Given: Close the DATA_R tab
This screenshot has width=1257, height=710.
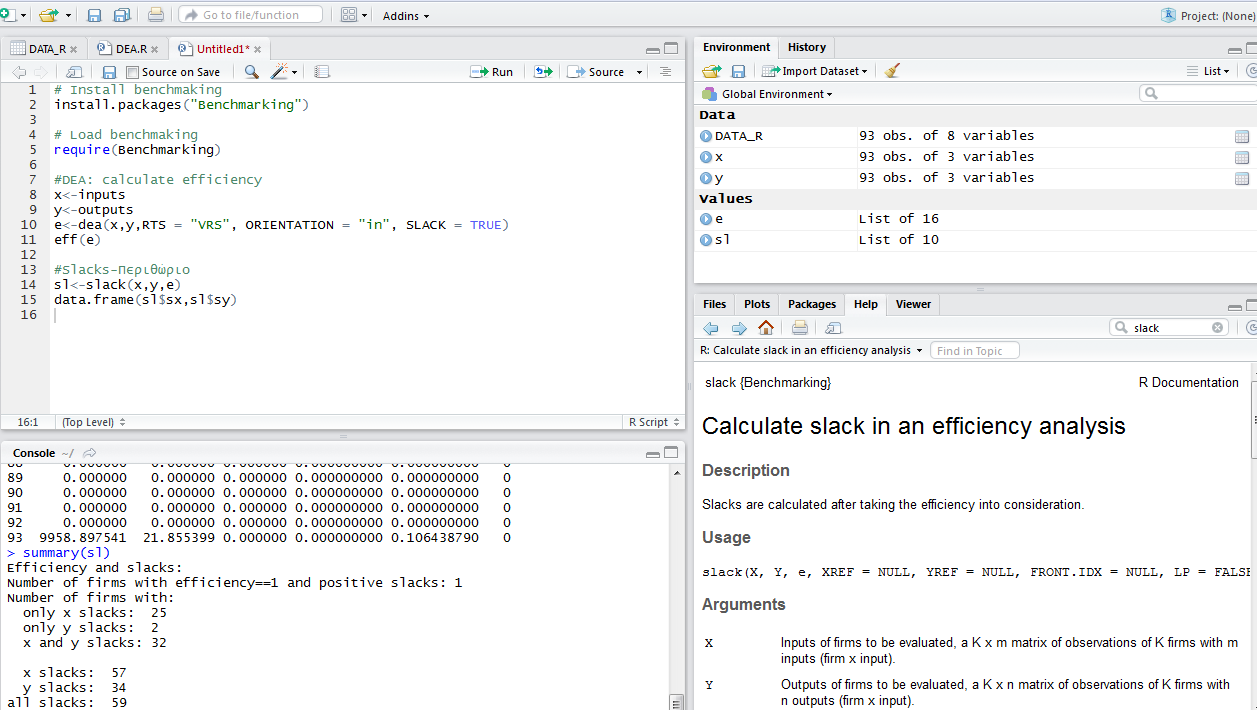Looking at the screenshot, I should pos(73,49).
